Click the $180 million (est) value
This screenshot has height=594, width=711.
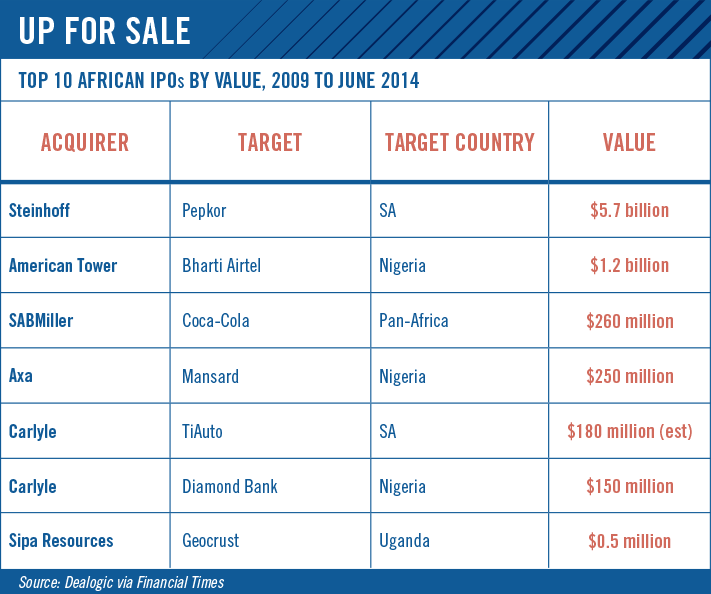[x=629, y=431]
